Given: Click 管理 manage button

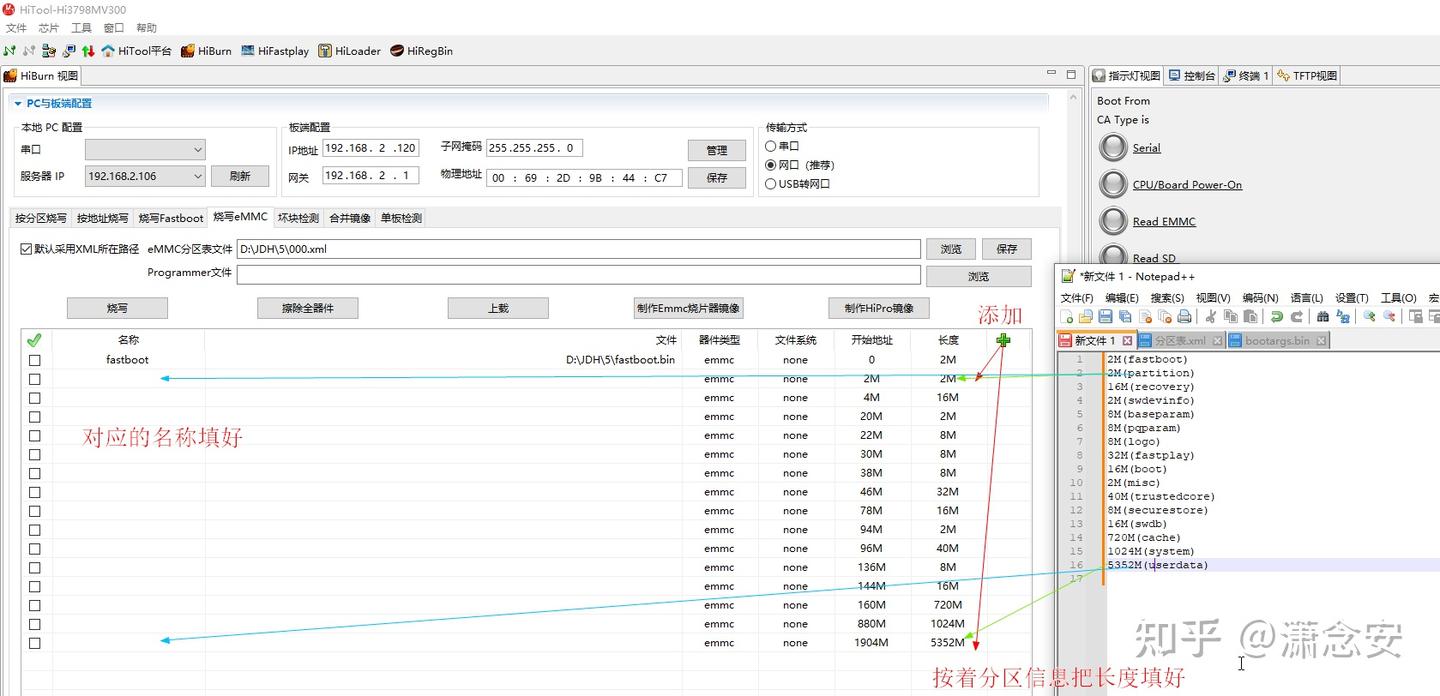Looking at the screenshot, I should (717, 150).
